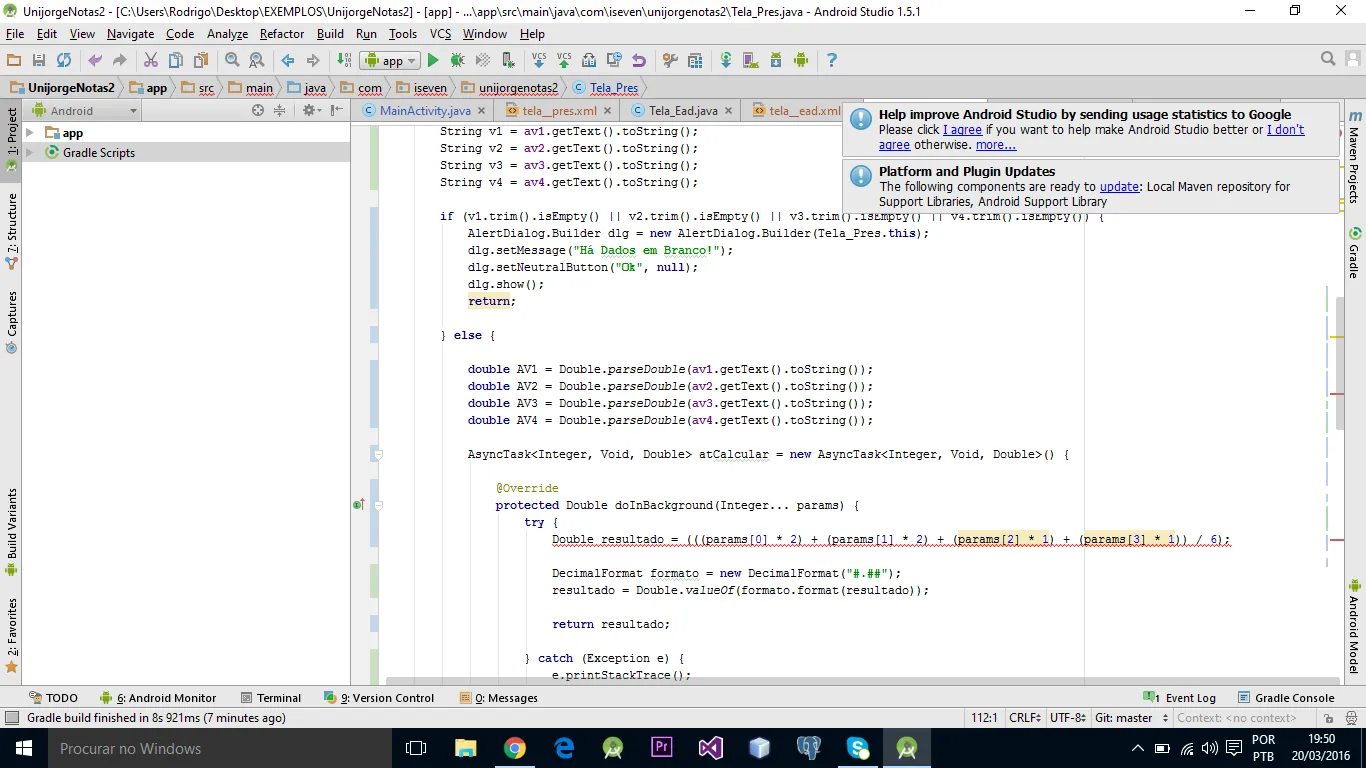Click the Debug app bug icon
The image size is (1366, 768).
pyautogui.click(x=458, y=61)
